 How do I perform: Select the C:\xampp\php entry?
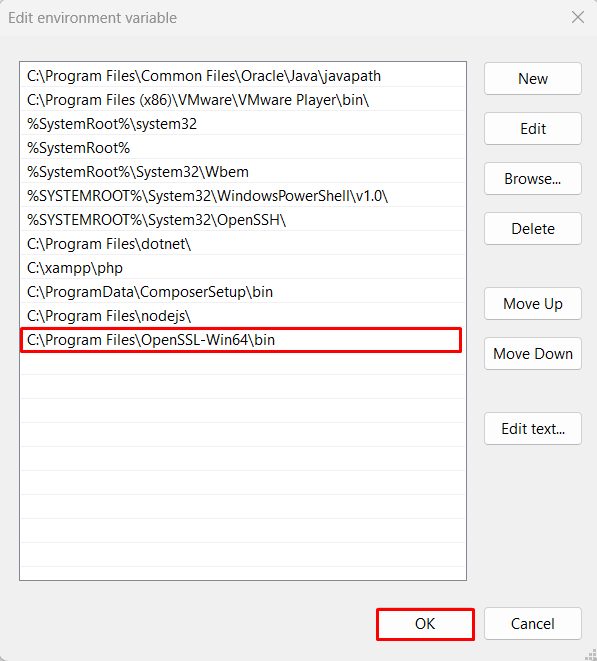pyautogui.click(x=243, y=268)
